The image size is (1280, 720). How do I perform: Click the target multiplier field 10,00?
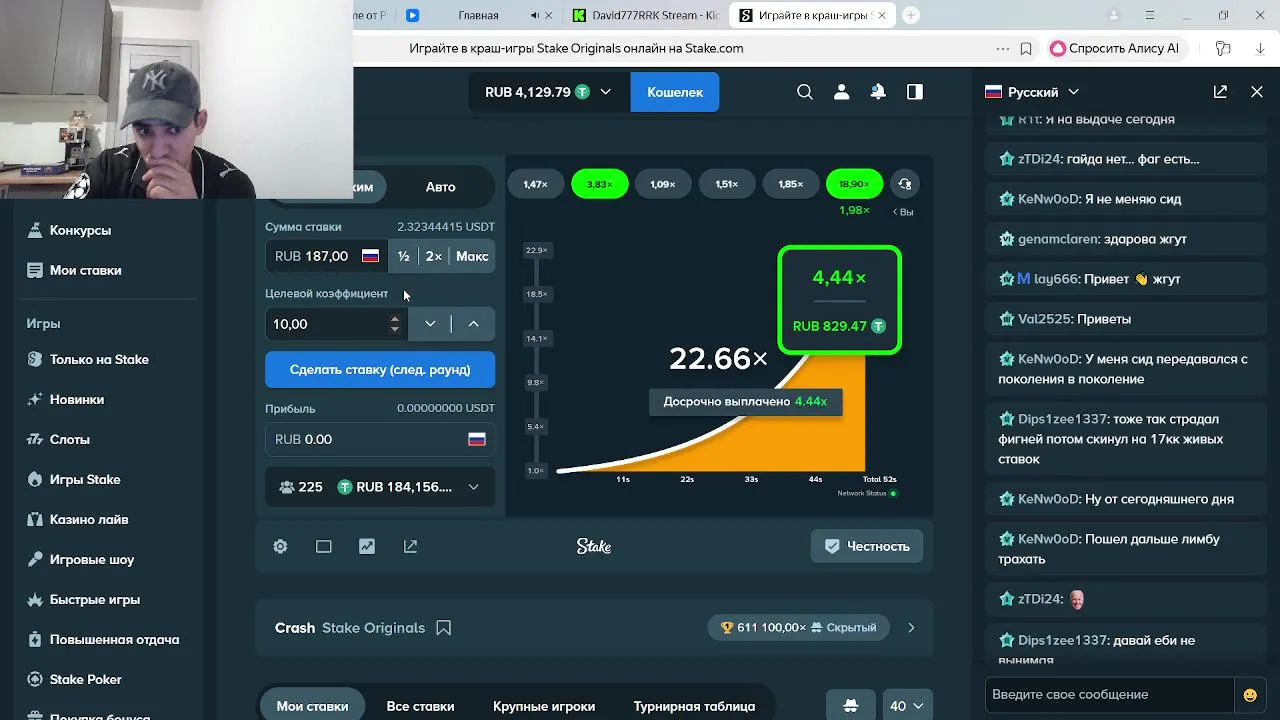336,324
